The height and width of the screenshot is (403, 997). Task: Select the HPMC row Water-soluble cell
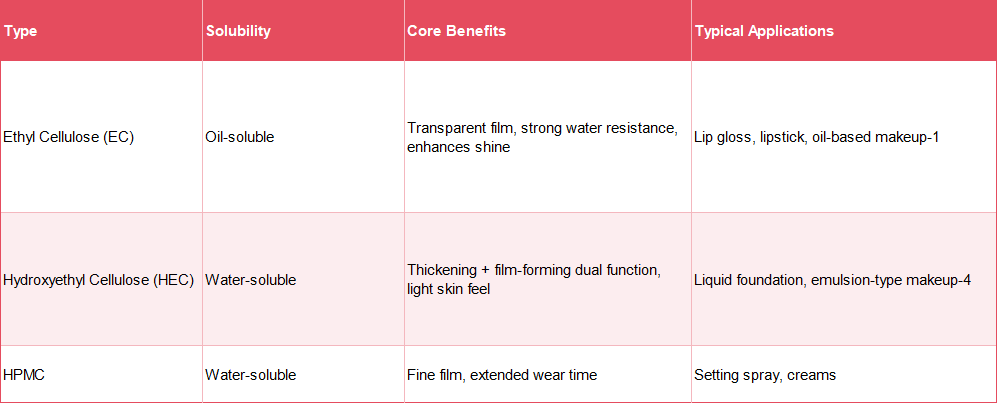tap(303, 374)
